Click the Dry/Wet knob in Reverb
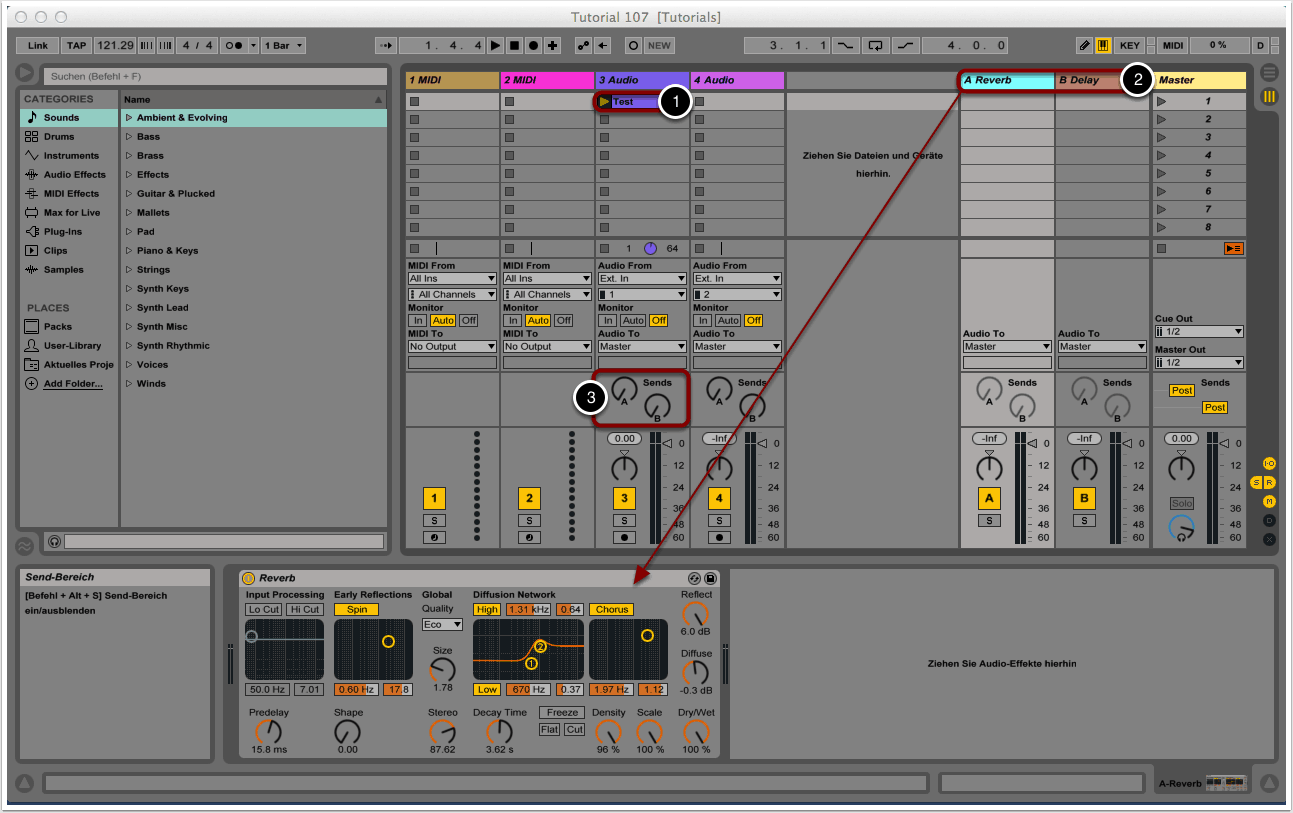This screenshot has height=813, width=1293. pos(696,731)
